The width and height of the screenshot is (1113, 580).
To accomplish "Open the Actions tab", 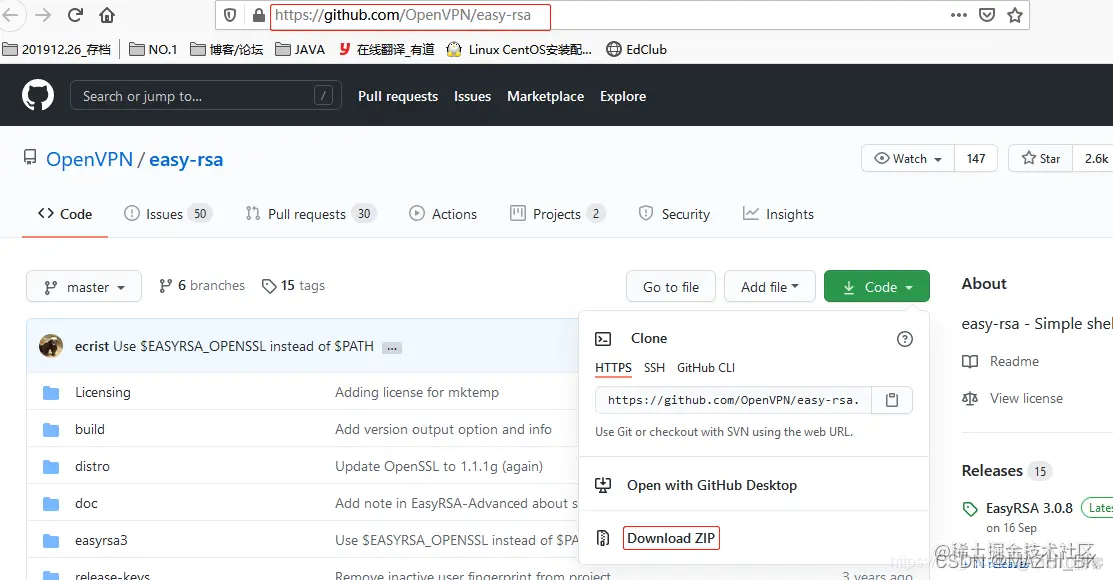I will (x=443, y=214).
